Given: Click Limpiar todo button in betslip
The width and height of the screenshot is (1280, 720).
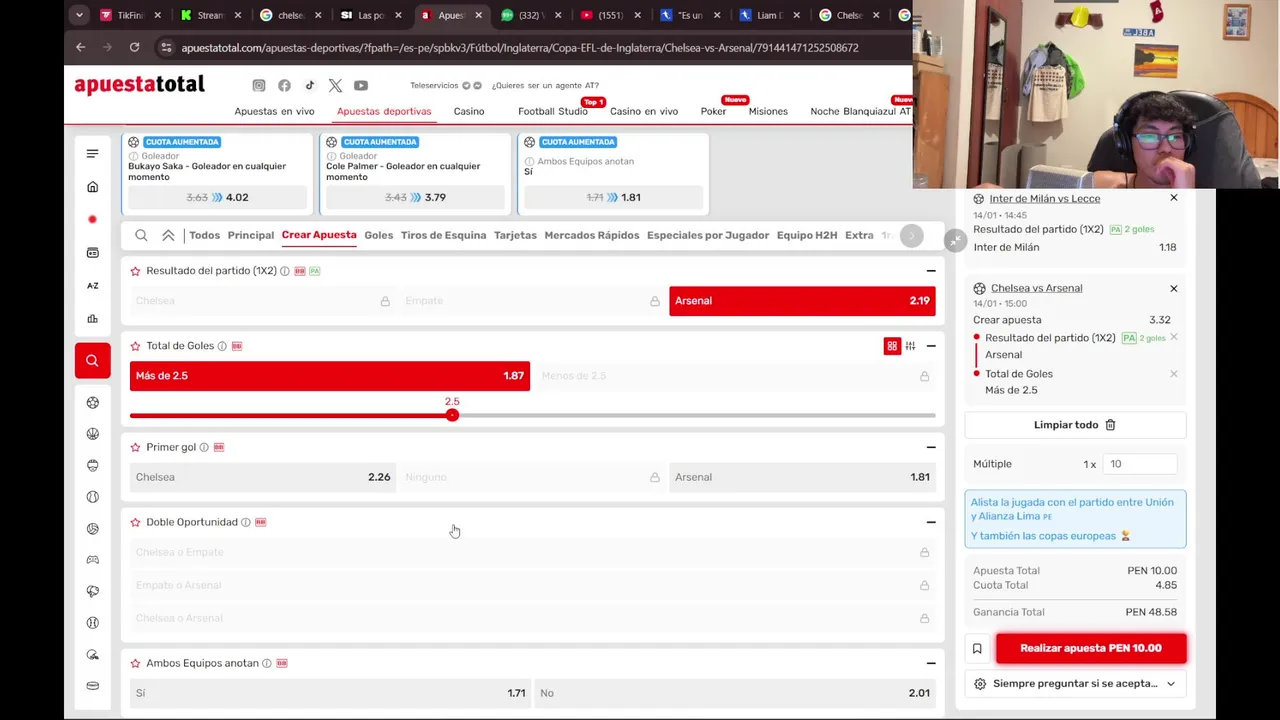Looking at the screenshot, I should [1075, 425].
